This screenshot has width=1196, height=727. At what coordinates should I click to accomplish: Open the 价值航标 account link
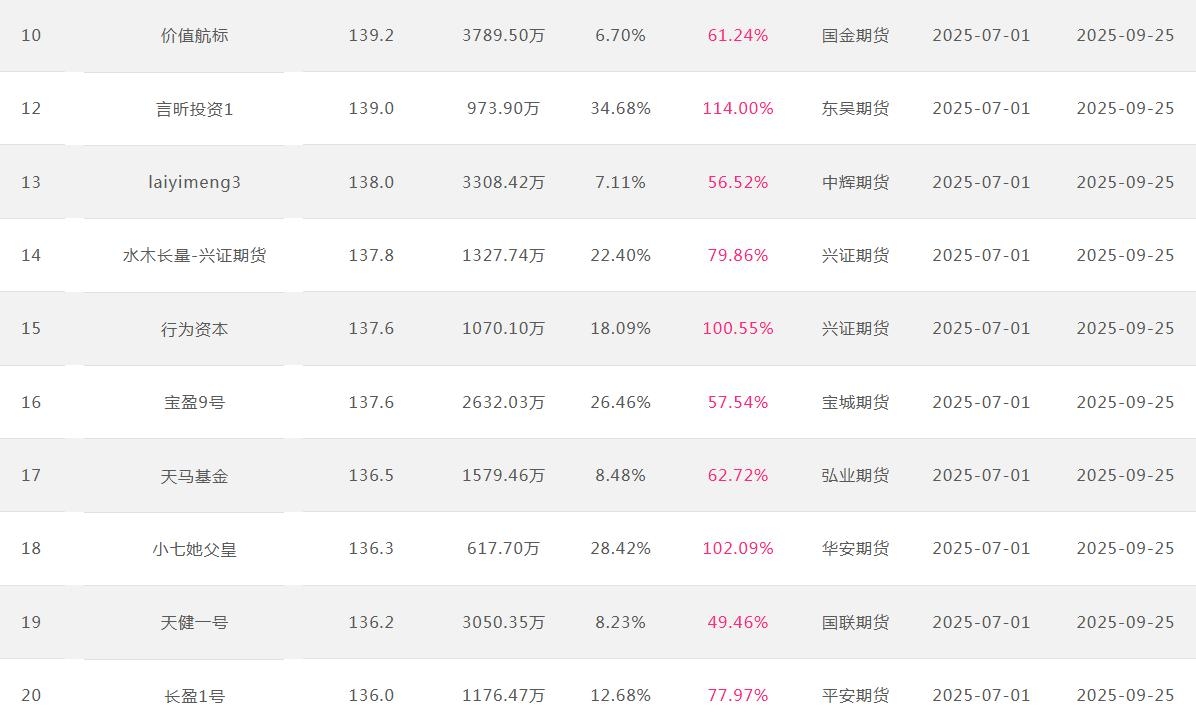click(194, 36)
